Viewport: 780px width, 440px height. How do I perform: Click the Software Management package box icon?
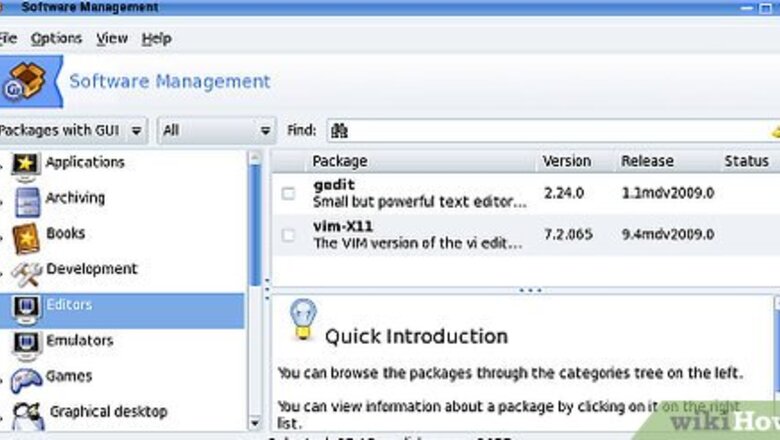click(24, 82)
